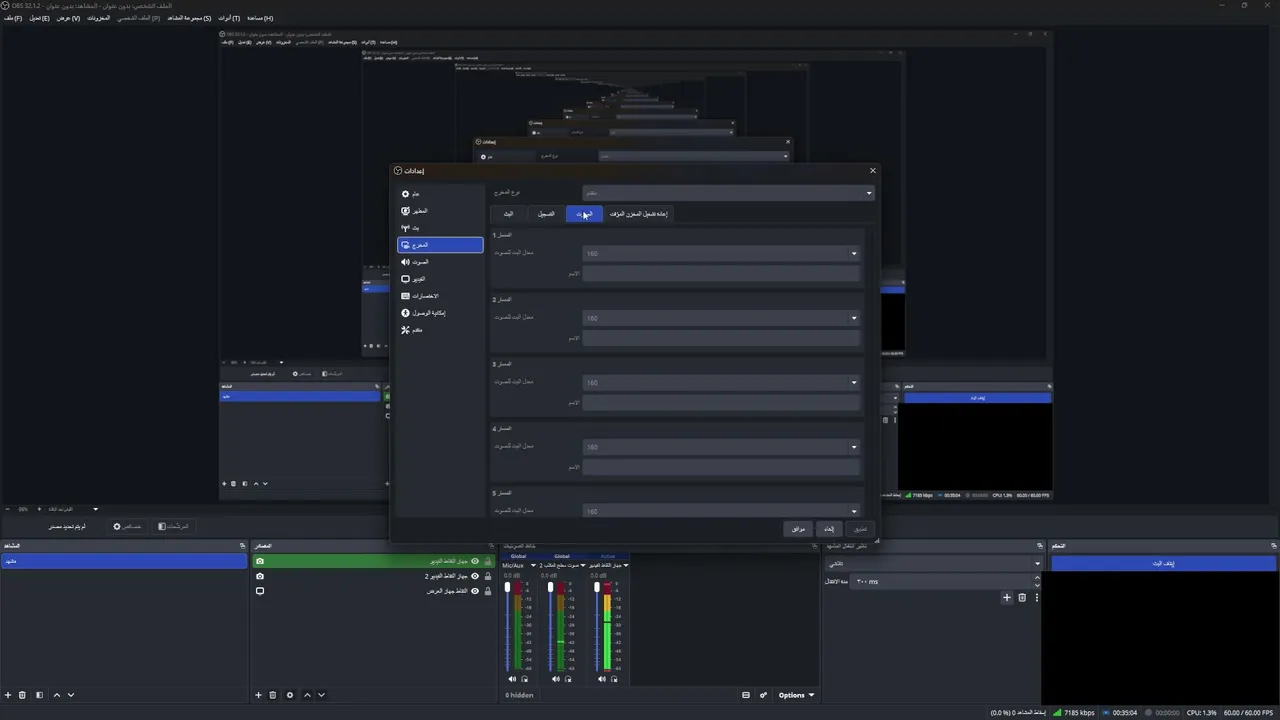Viewport: 1280px width, 720px height.
Task: Open Audio settings with speaker icon
Action: (x=440, y=262)
